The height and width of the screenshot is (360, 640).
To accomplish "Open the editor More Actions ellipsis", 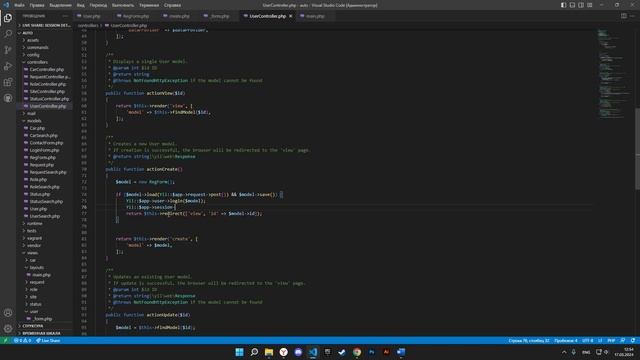I will [633, 16].
